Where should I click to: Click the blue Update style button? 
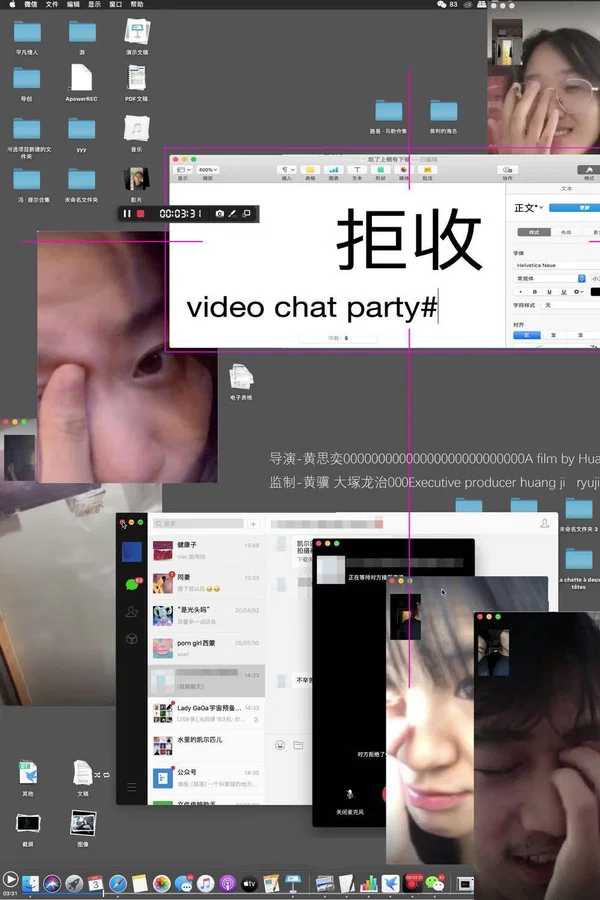click(x=575, y=208)
